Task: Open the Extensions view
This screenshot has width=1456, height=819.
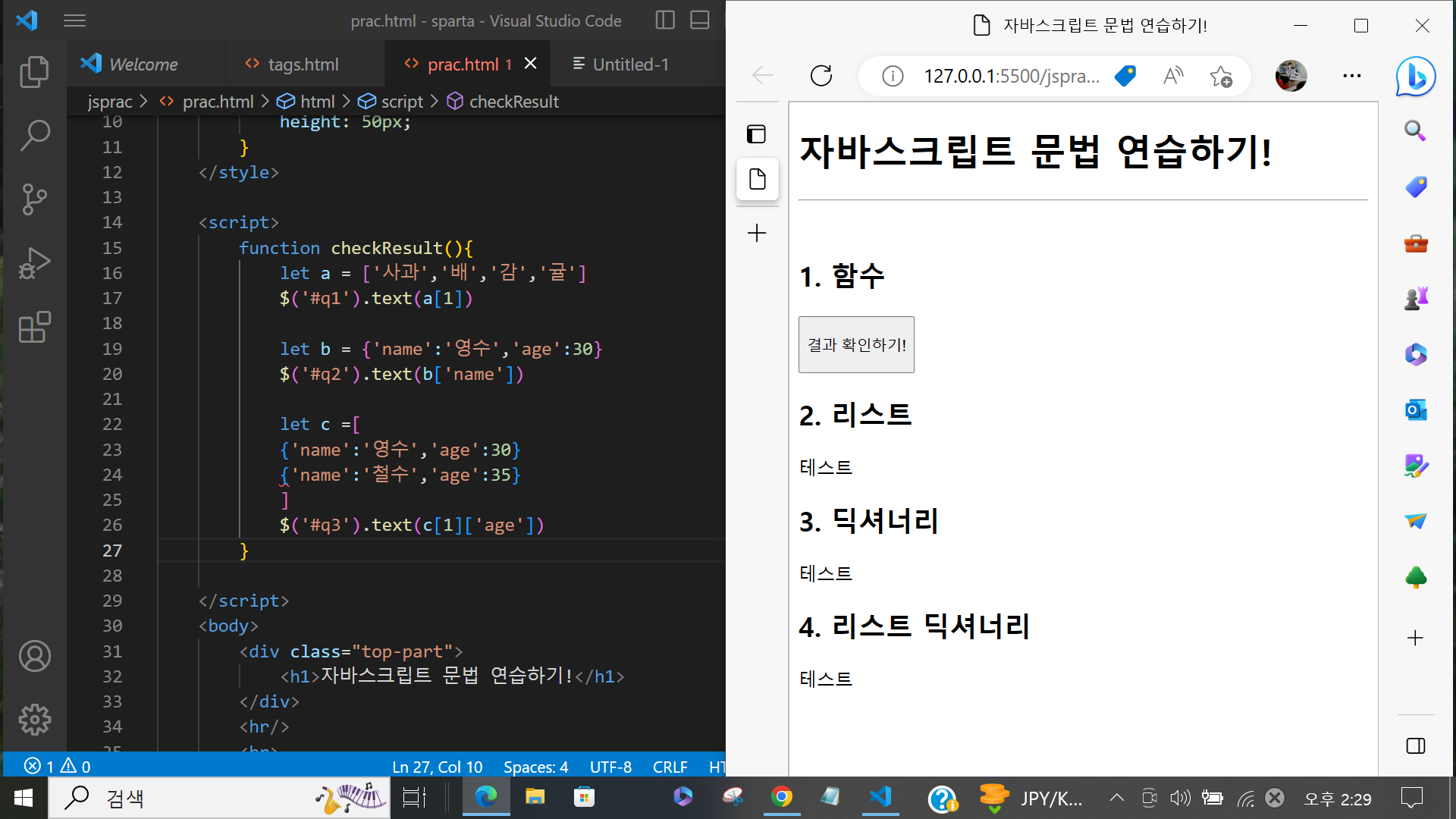Action: coord(34,327)
